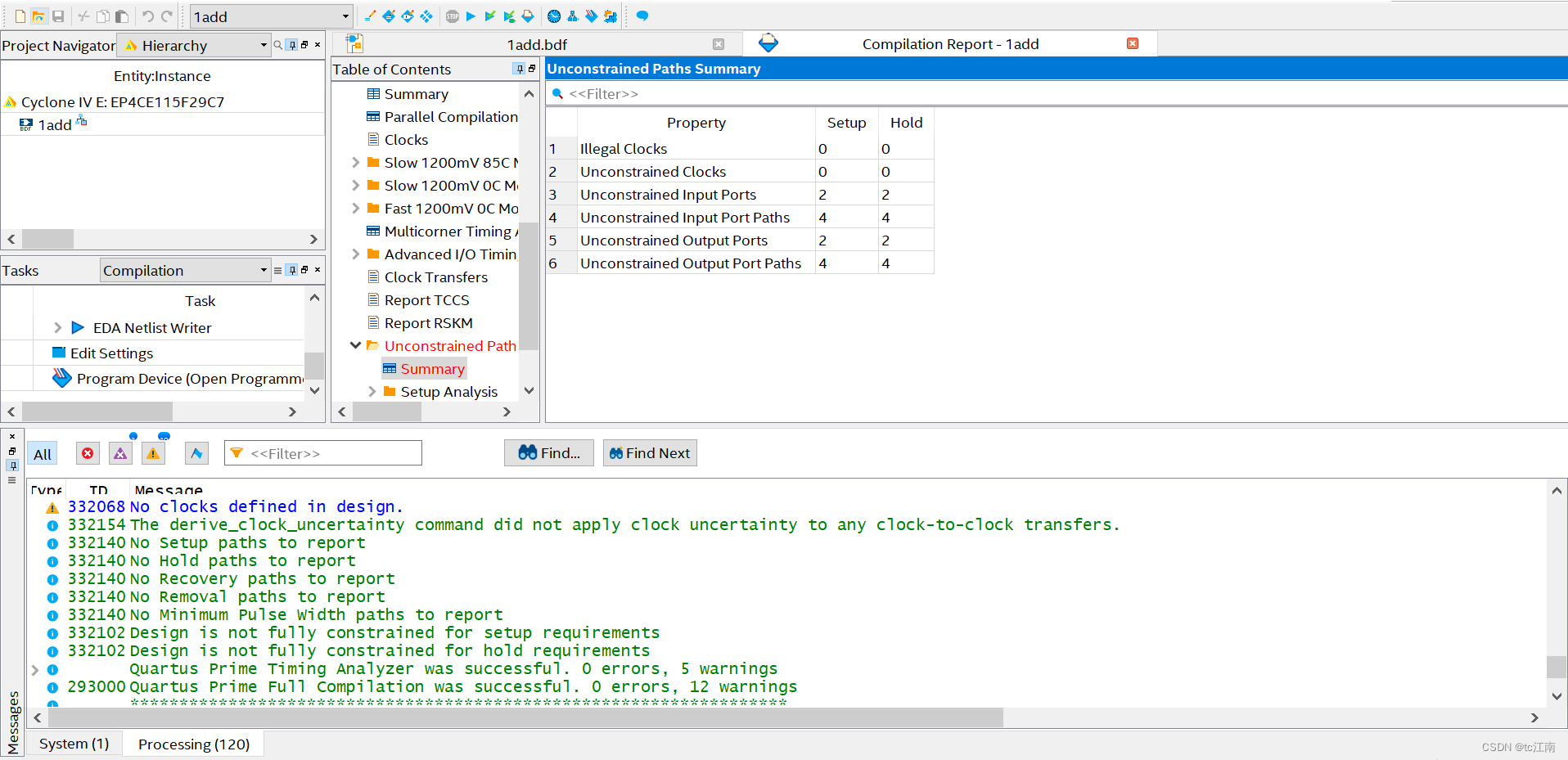Open the System (1) messages tab
This screenshot has height=760, width=1568.
pyautogui.click(x=74, y=744)
